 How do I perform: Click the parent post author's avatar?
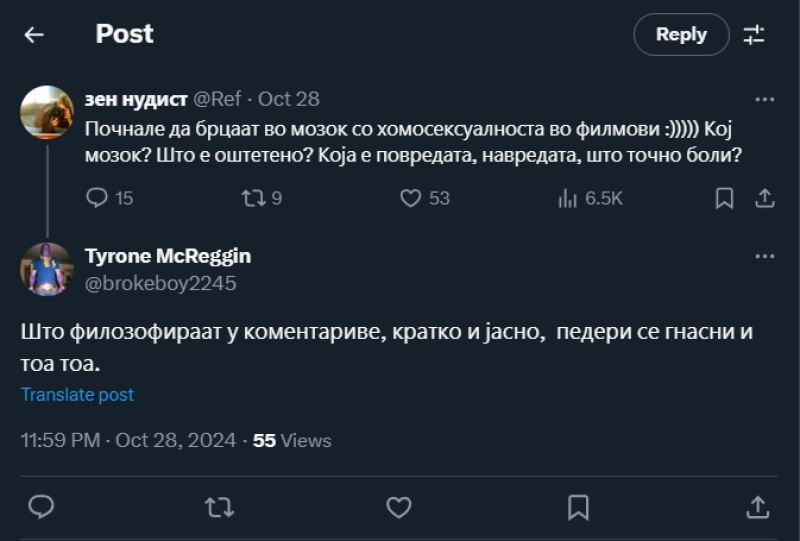click(x=47, y=112)
